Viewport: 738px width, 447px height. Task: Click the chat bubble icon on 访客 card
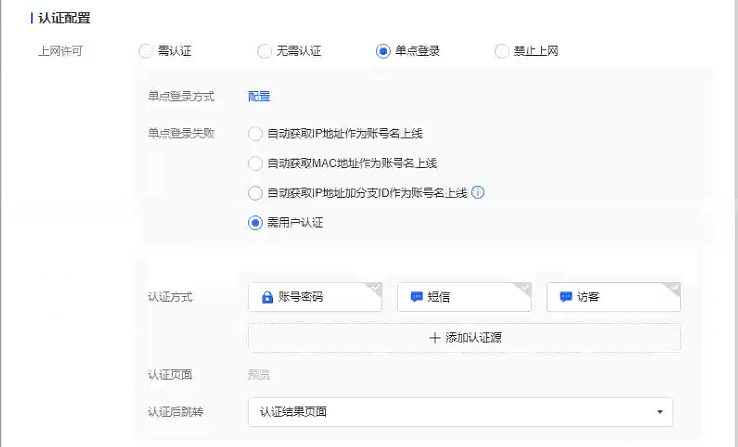566,297
